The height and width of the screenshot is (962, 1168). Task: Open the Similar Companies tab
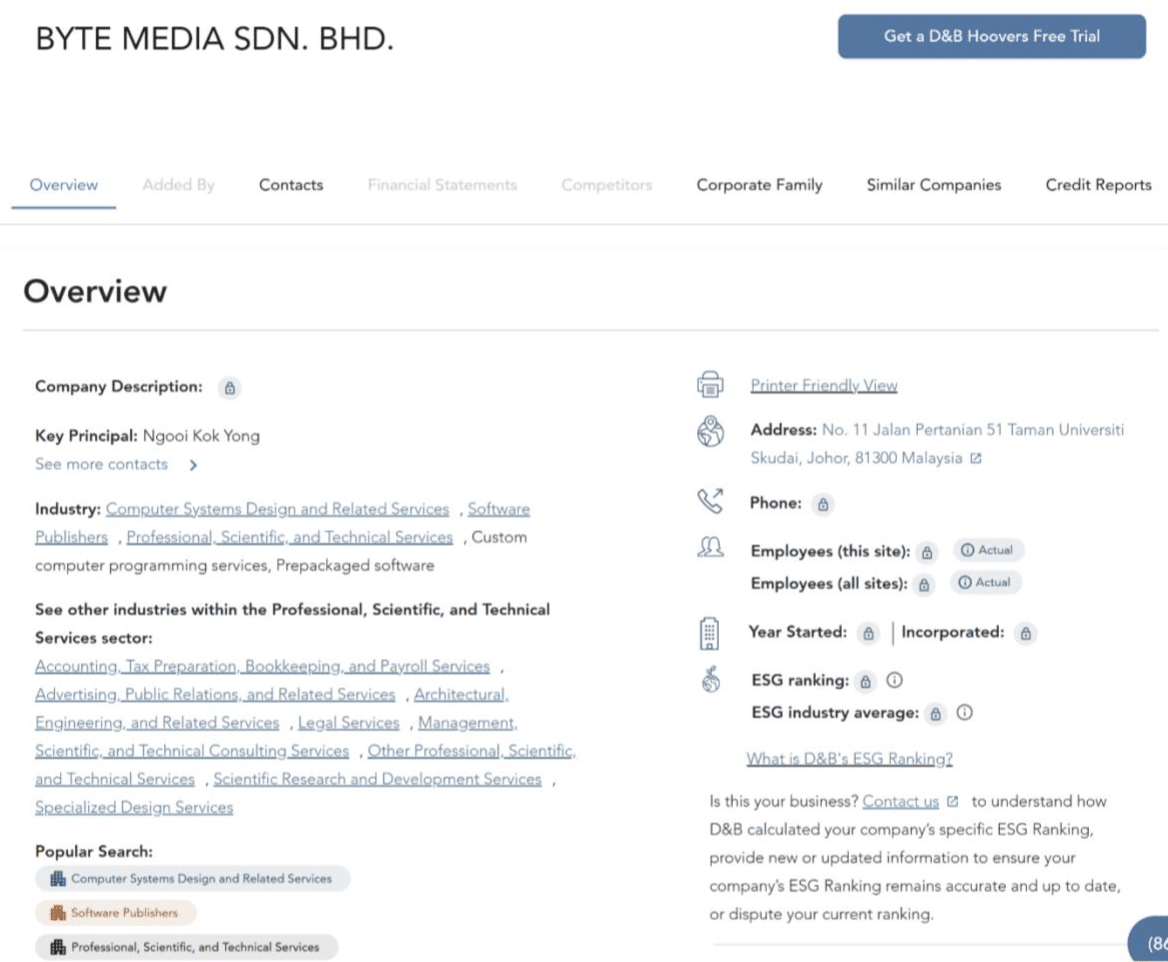point(933,185)
